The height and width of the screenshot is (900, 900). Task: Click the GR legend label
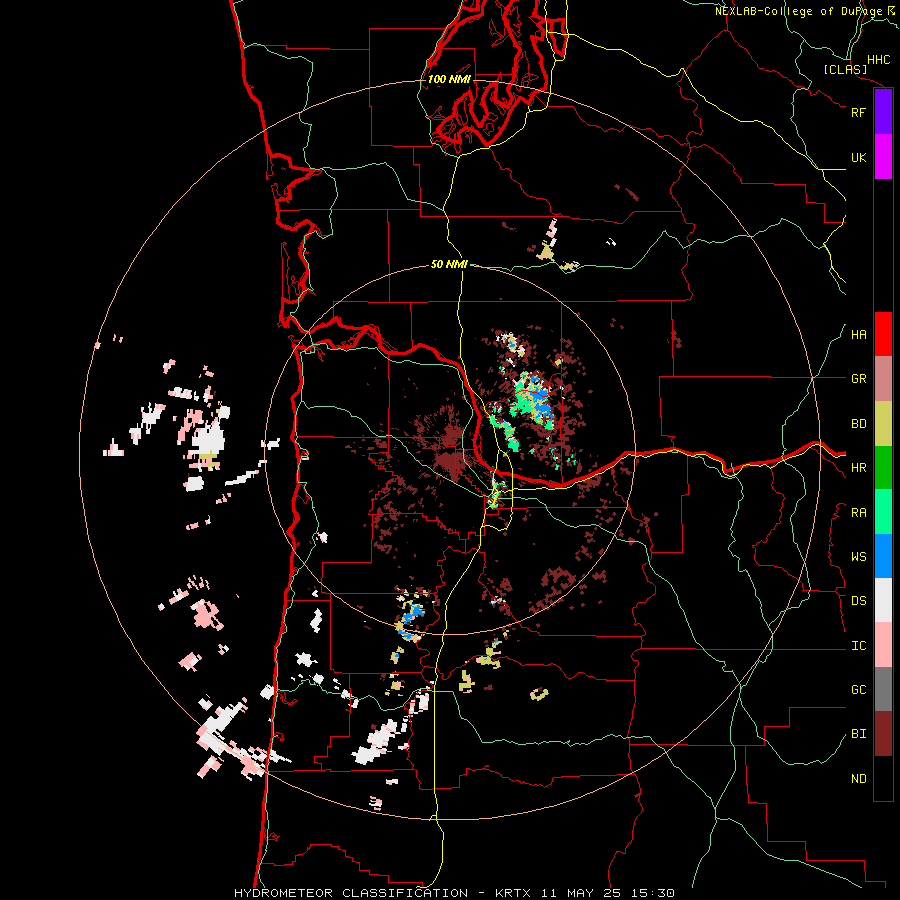pyautogui.click(x=858, y=379)
